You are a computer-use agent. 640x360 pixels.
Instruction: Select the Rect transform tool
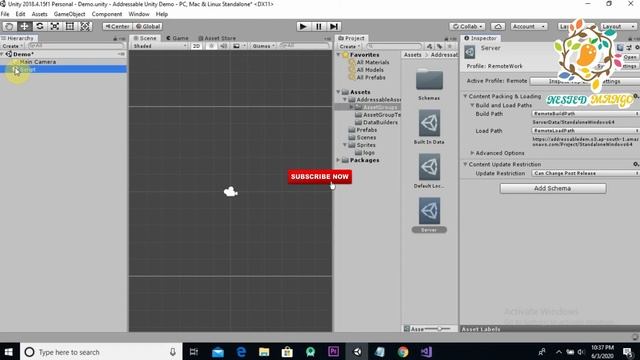point(70,26)
